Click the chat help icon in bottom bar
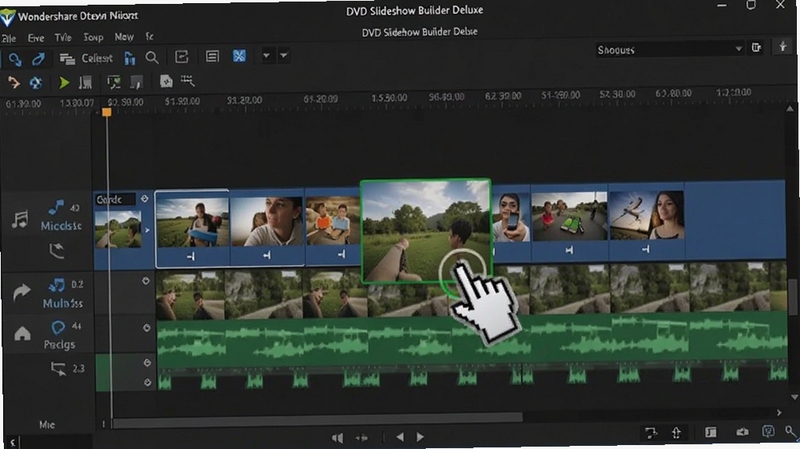 768,432
